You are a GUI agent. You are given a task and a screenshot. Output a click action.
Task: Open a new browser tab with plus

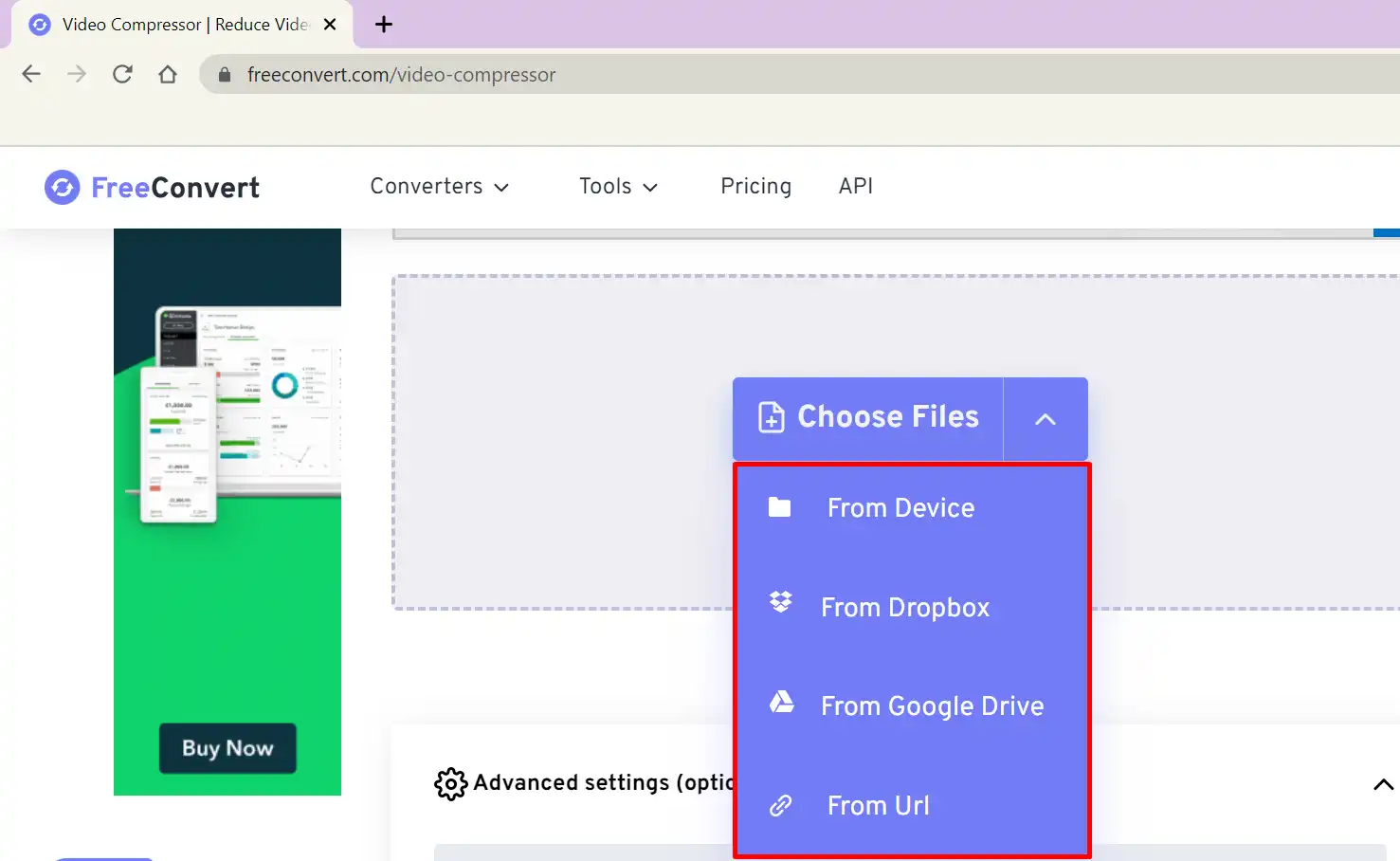[384, 25]
